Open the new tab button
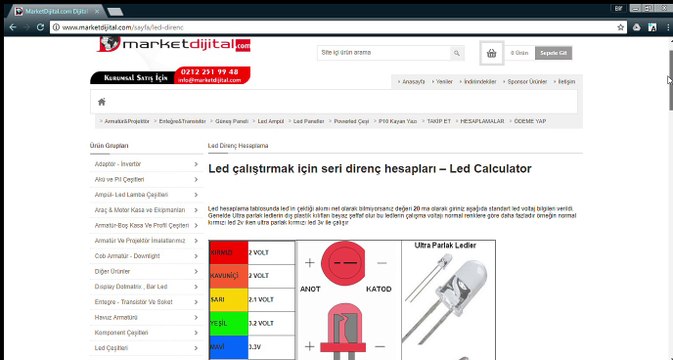The image size is (673, 360). point(115,12)
